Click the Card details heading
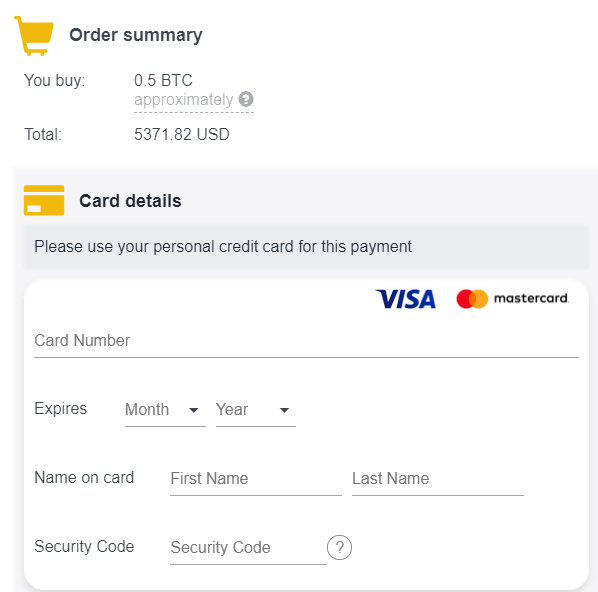The width and height of the screenshot is (598, 592). click(130, 201)
